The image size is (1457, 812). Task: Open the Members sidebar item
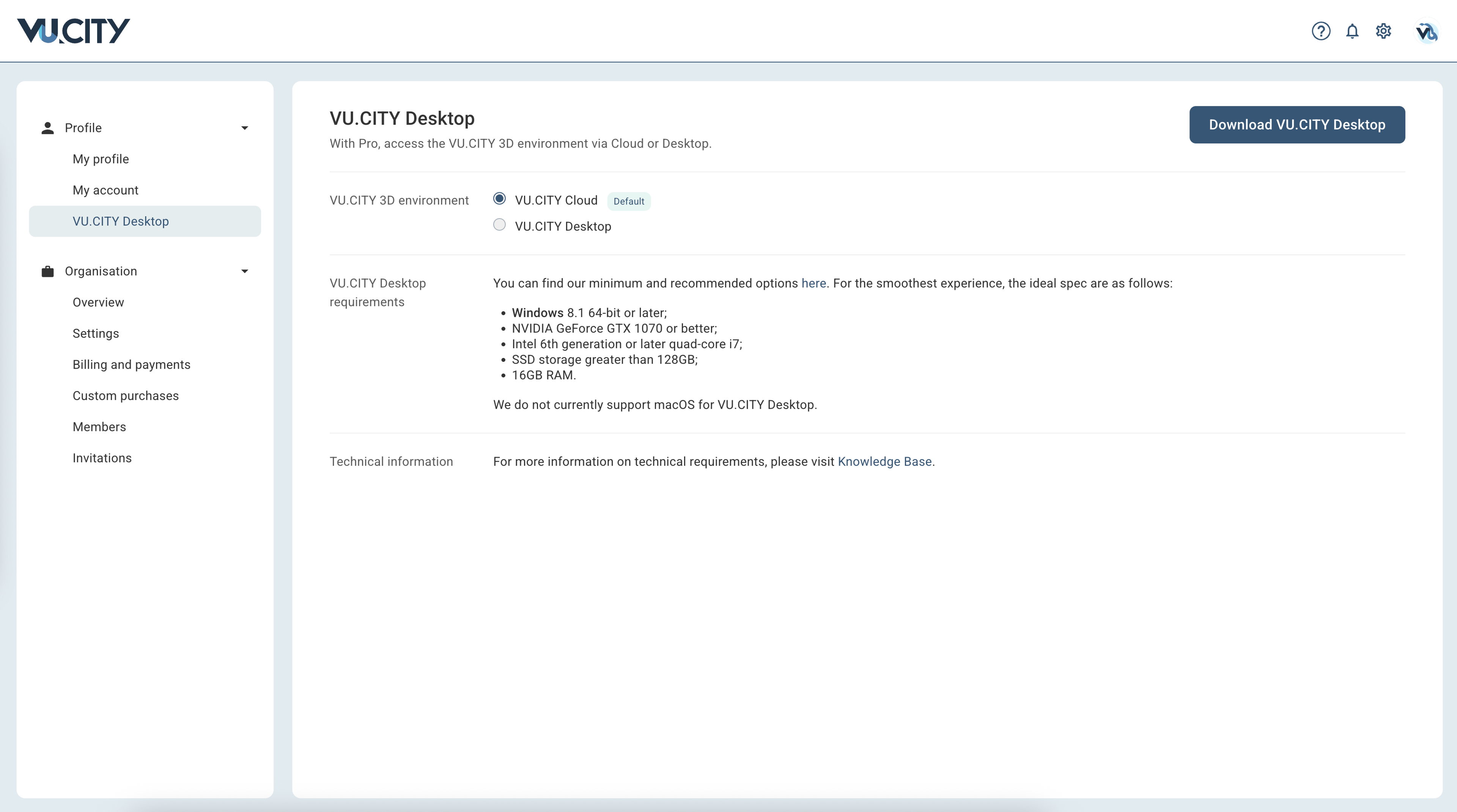pos(99,427)
